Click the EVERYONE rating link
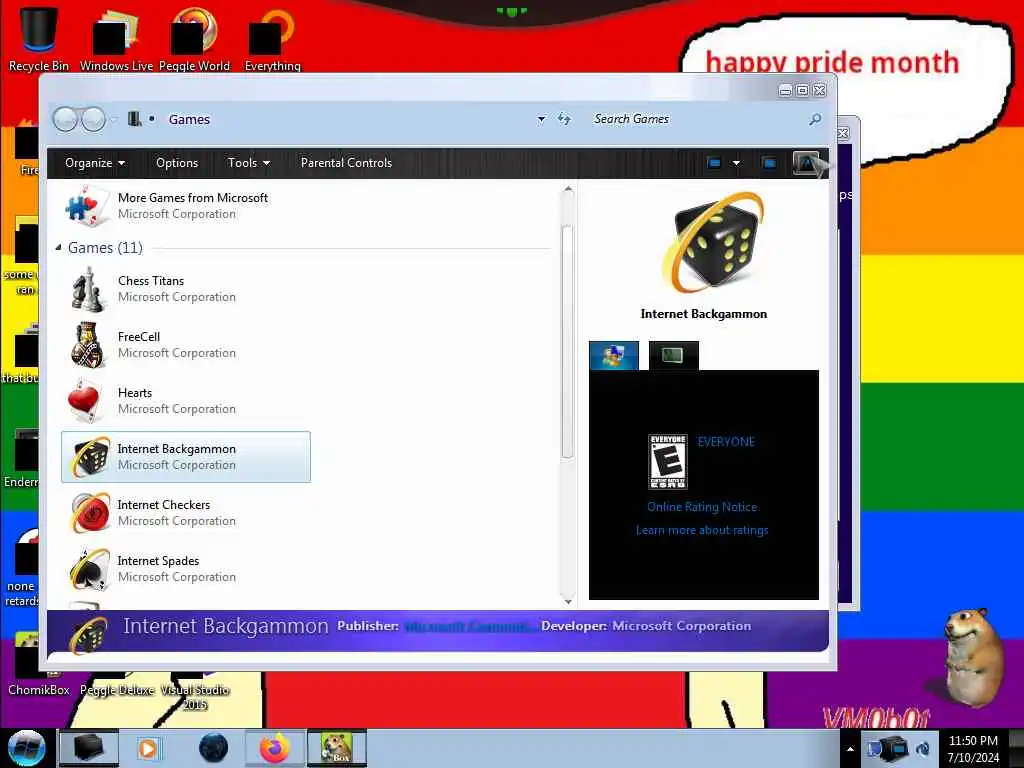The image size is (1024, 768). tap(726, 442)
